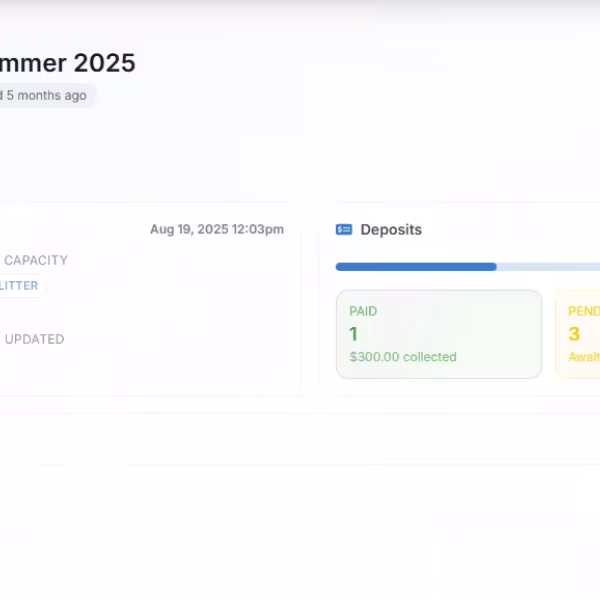Click the PAID label text
600x600 pixels.
363,311
